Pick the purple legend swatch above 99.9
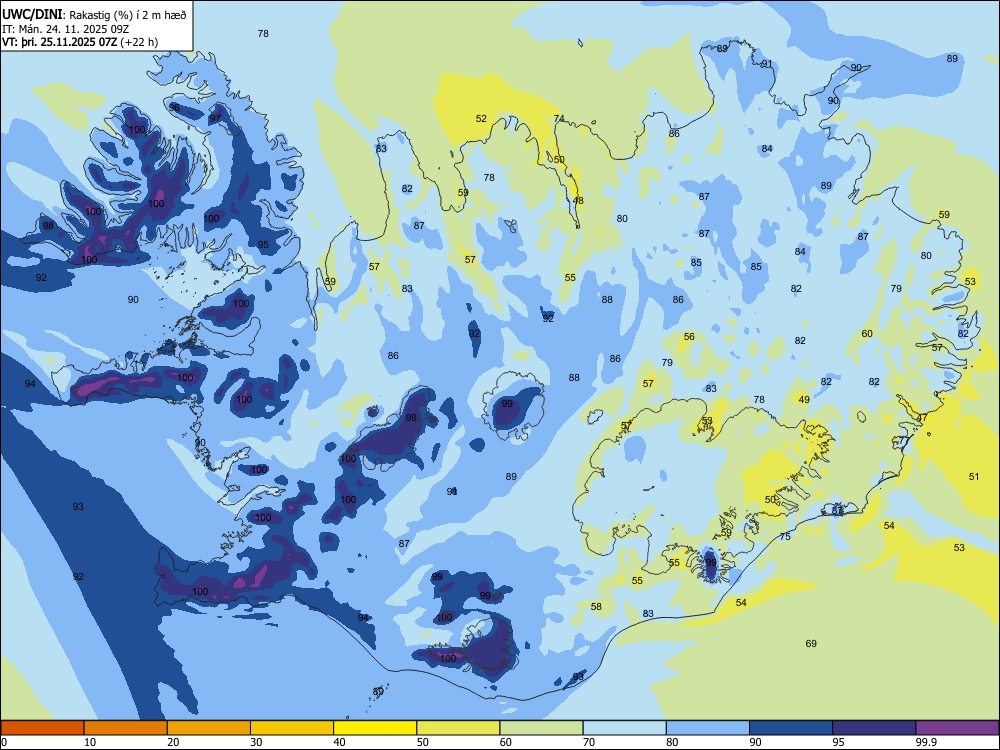1000x750 pixels. coord(957,728)
